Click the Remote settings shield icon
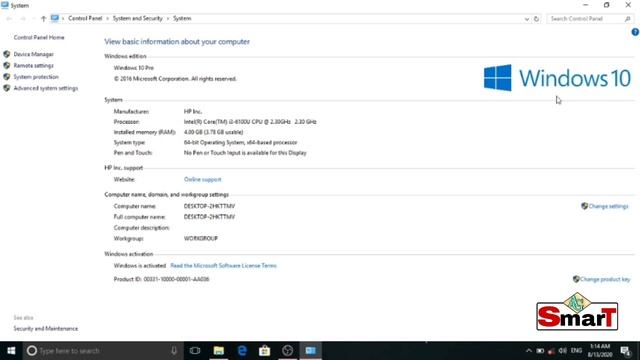The image size is (640, 360). coord(7,65)
